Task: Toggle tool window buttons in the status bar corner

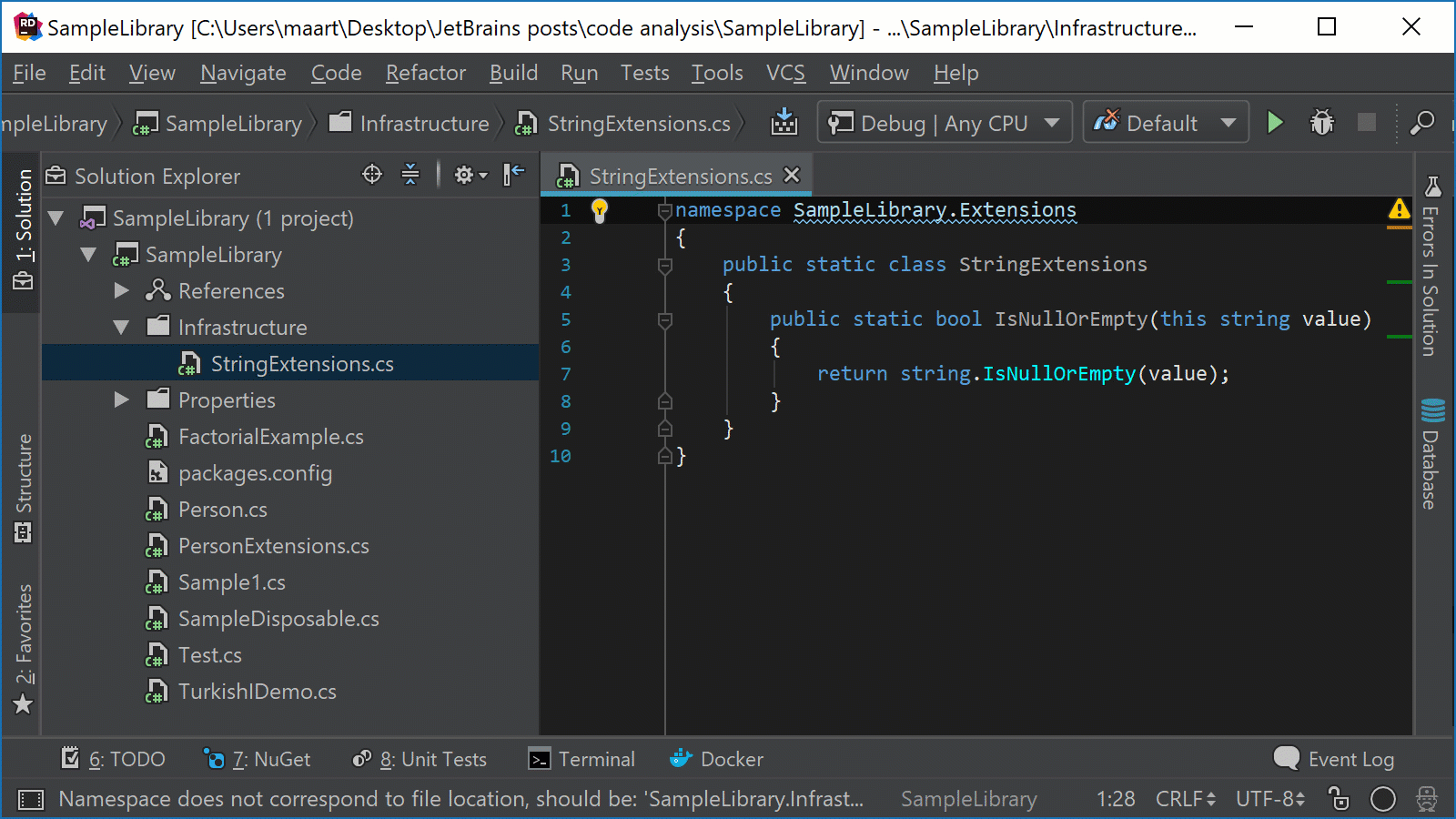Action: [x=31, y=800]
